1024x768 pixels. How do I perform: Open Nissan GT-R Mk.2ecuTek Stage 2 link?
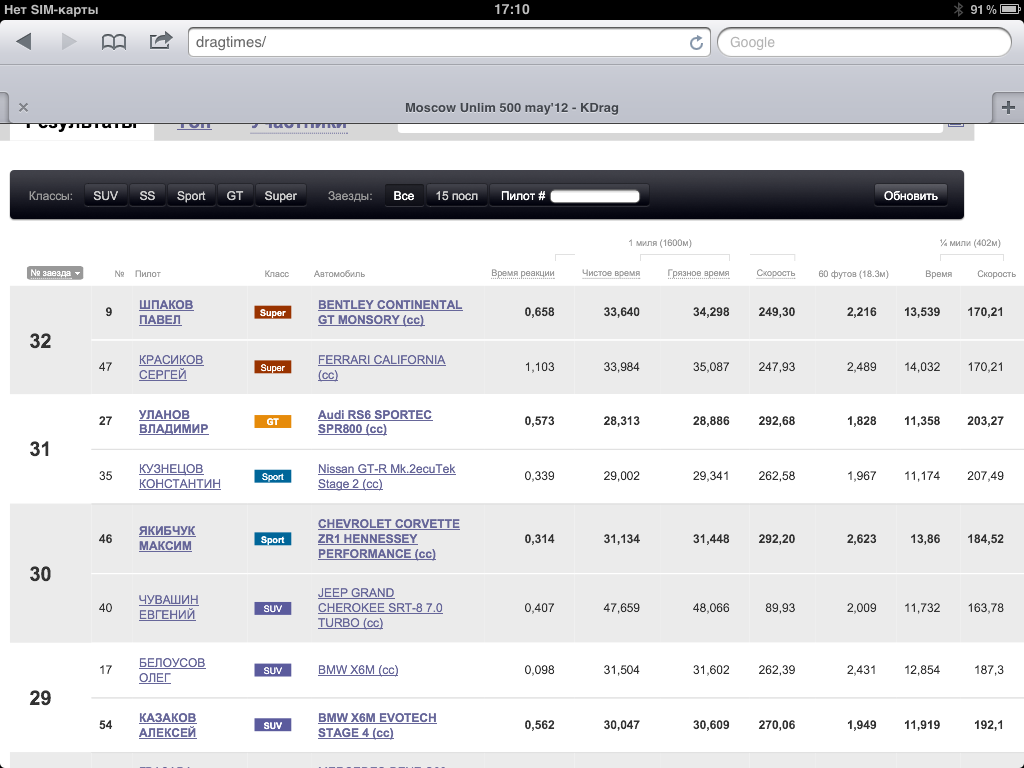(387, 476)
